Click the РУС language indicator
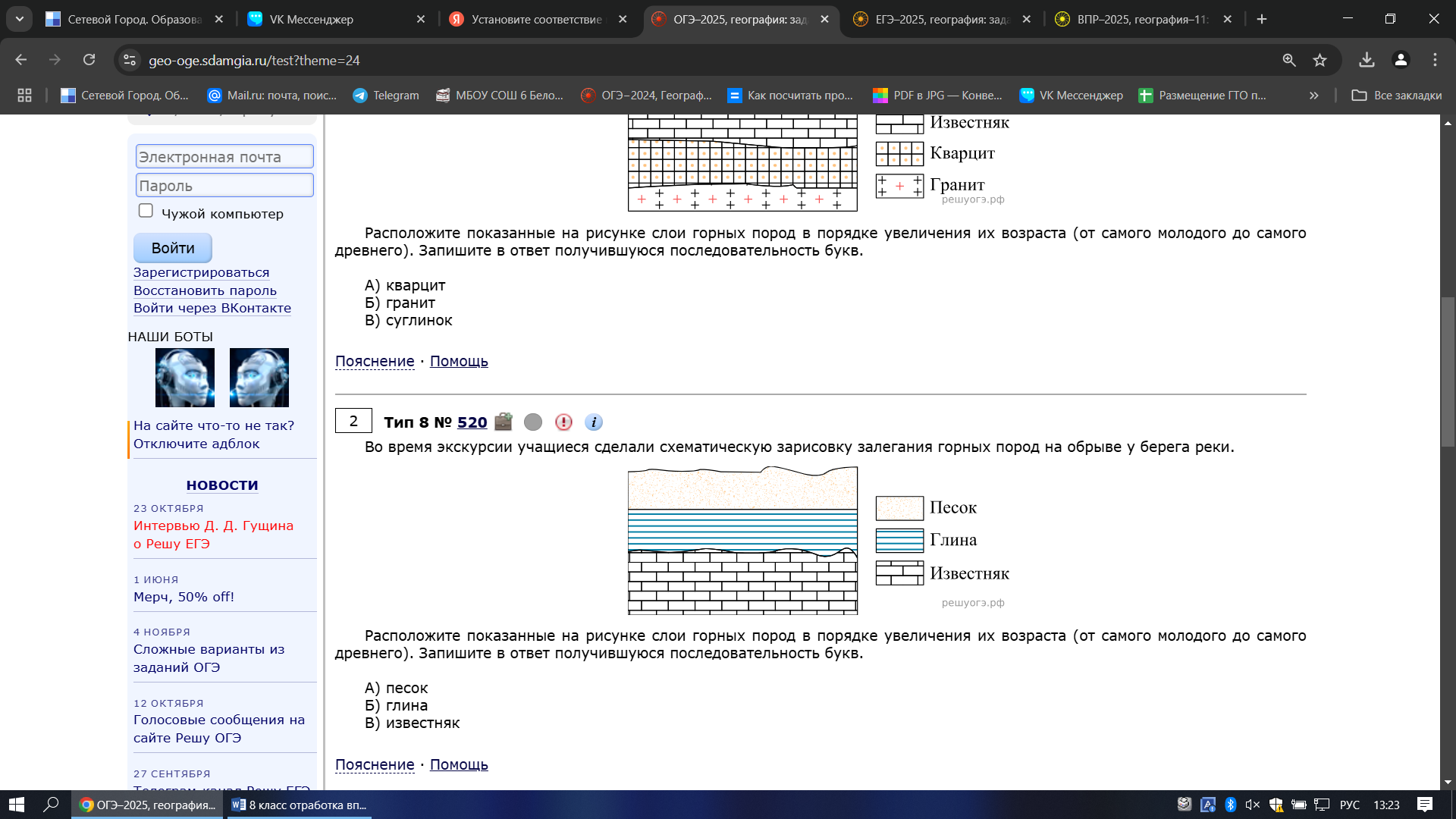1456x819 pixels. point(1350,805)
